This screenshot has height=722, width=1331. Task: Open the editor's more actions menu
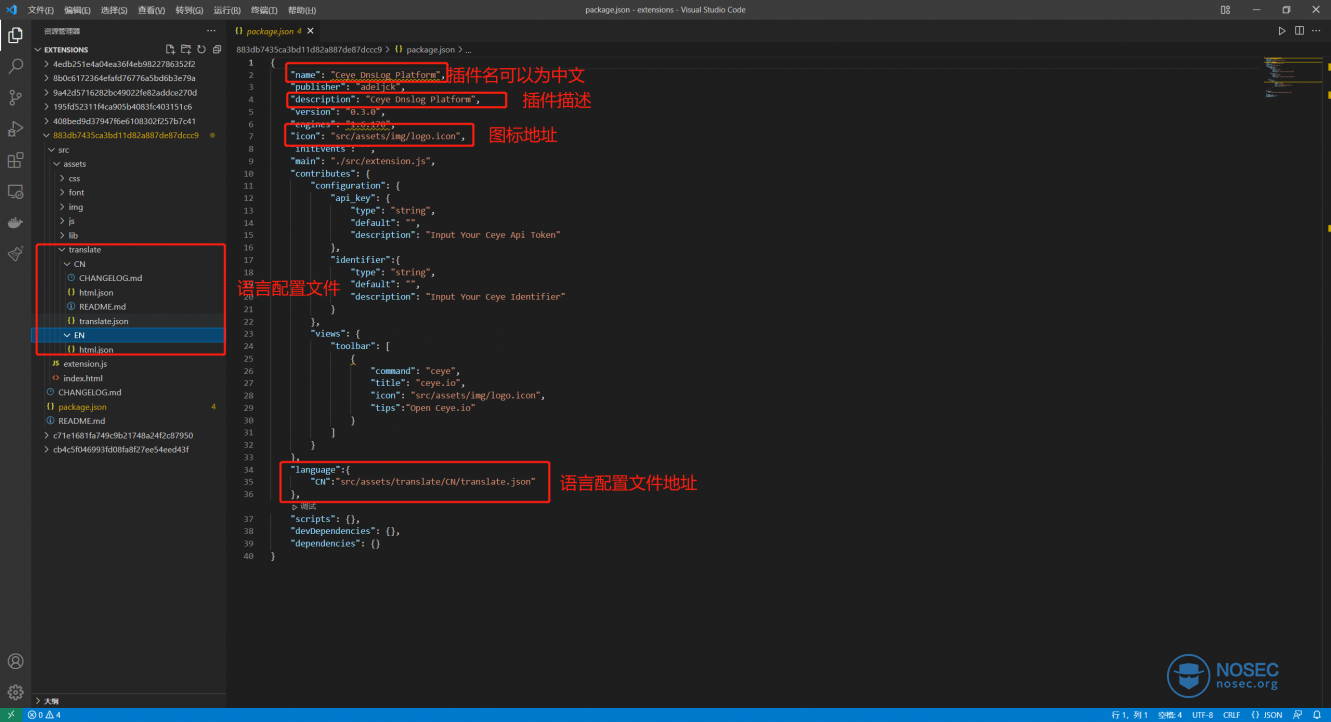click(x=1316, y=31)
